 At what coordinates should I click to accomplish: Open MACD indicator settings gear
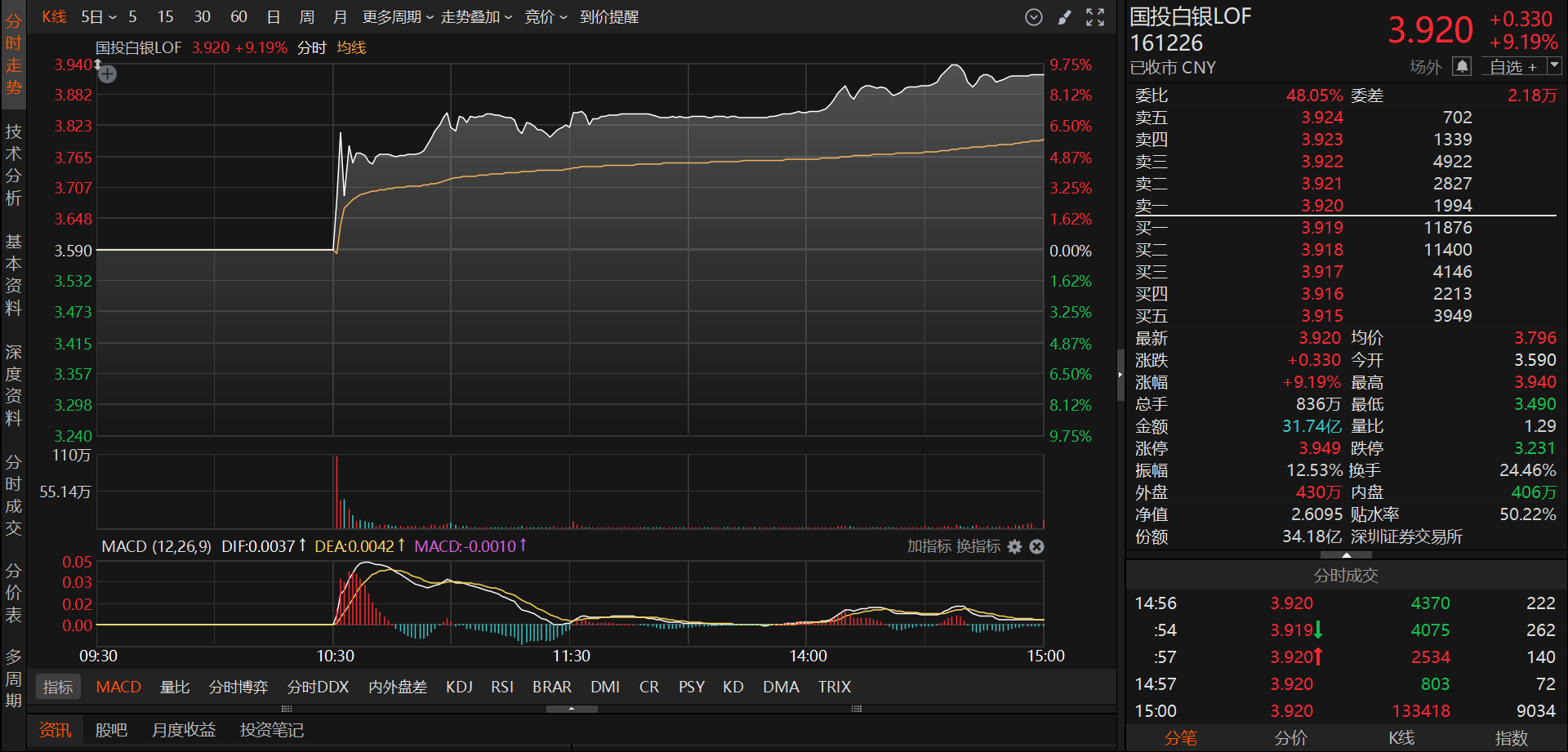1014,546
